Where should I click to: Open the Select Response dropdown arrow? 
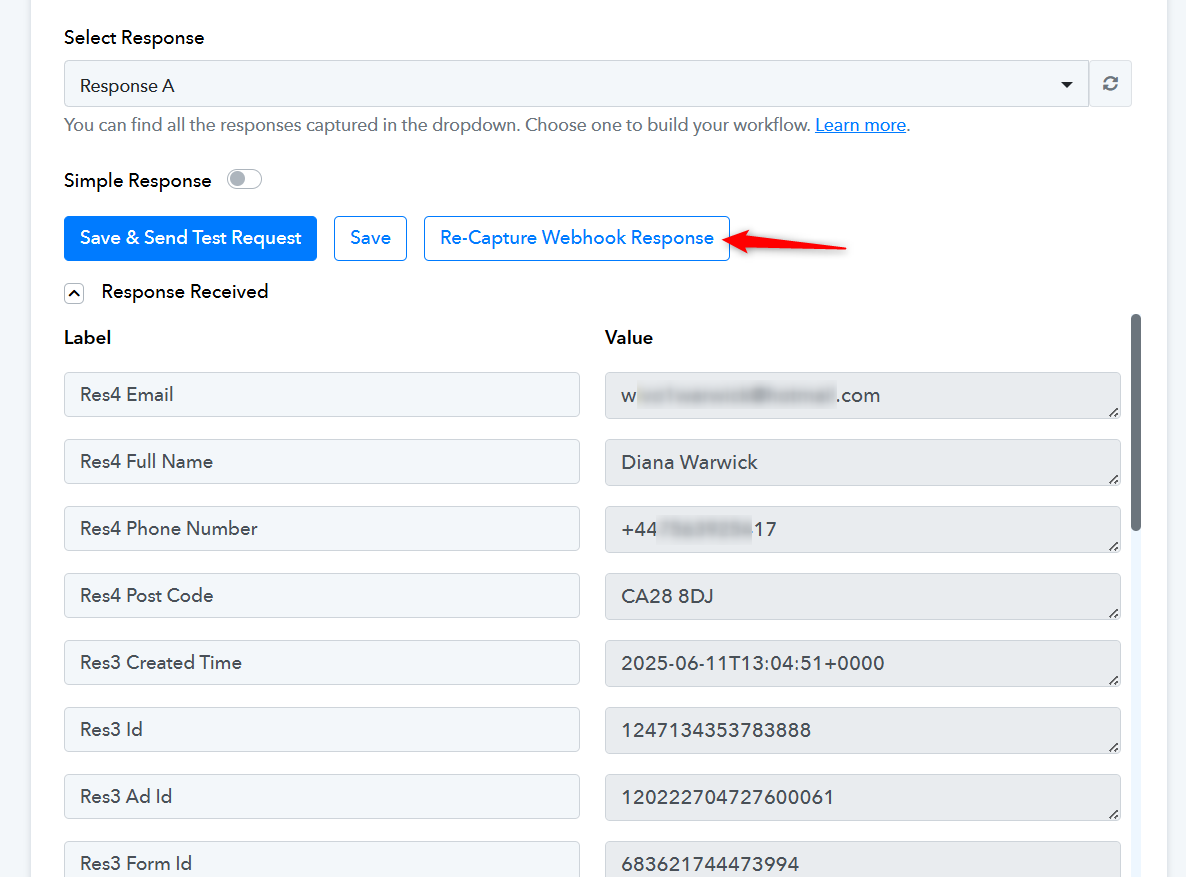click(x=1066, y=85)
